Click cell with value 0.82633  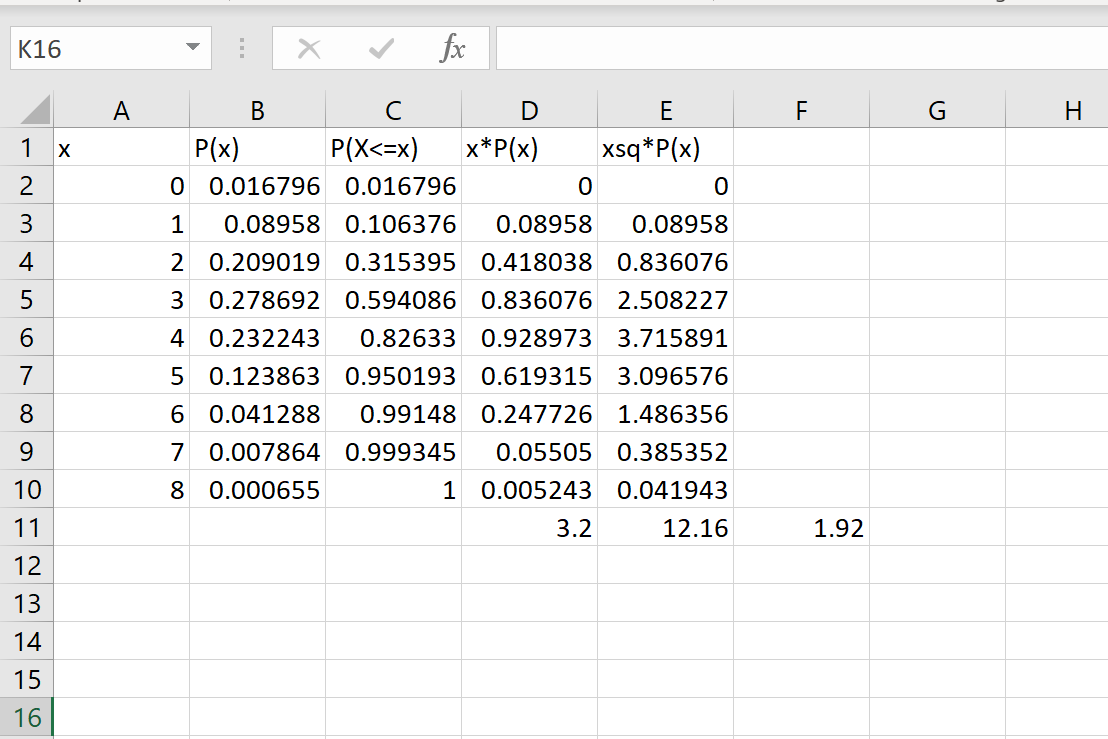(394, 338)
